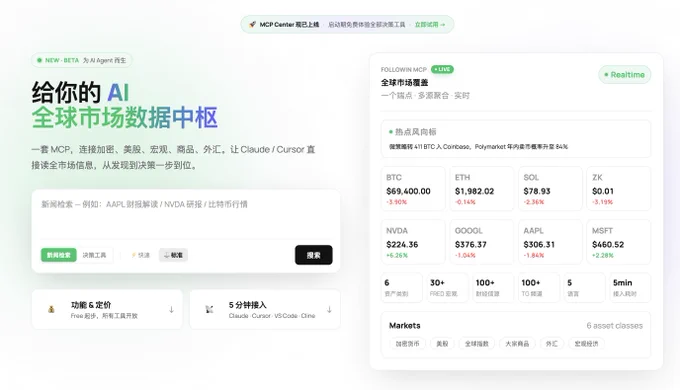Enable the 快速 speed option
Screen dimensions: 680x390
(x=141, y=255)
